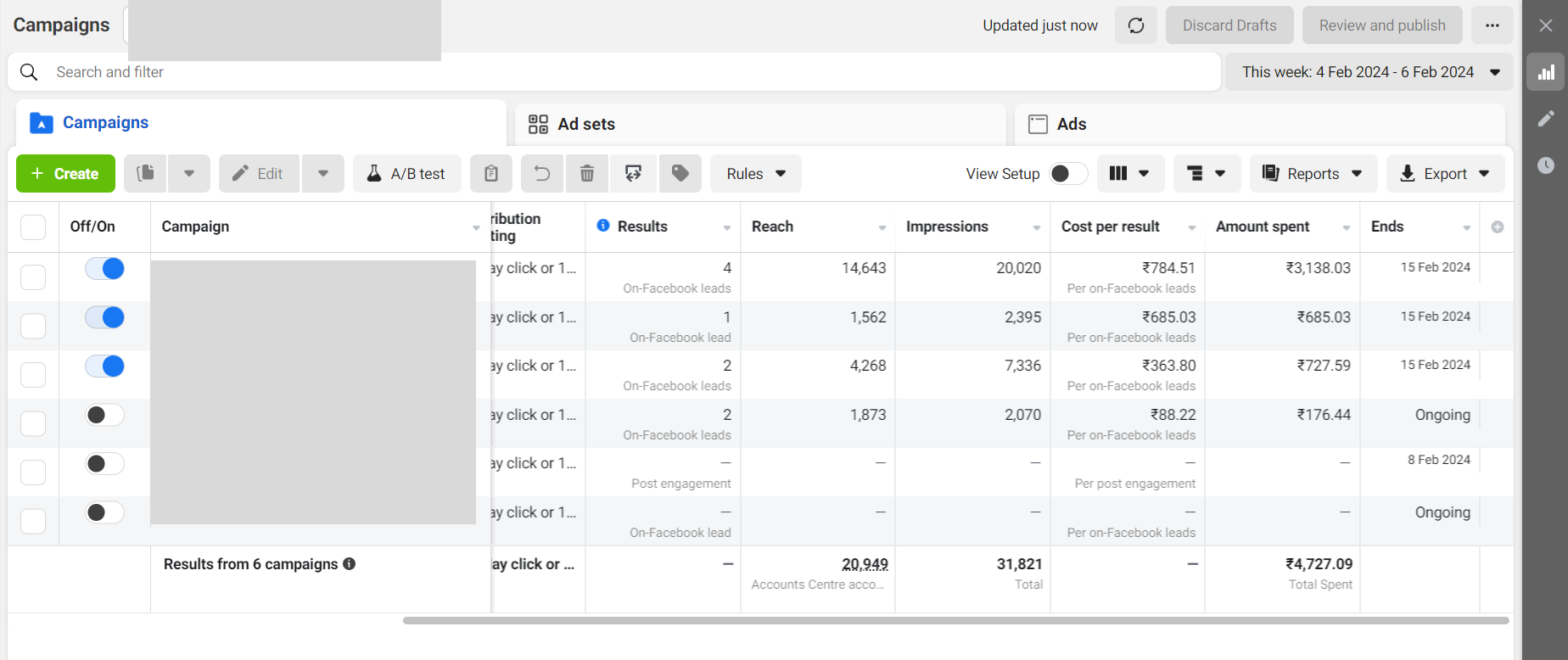Expand the Rules dropdown
This screenshot has width=1568, height=660.
click(755, 174)
